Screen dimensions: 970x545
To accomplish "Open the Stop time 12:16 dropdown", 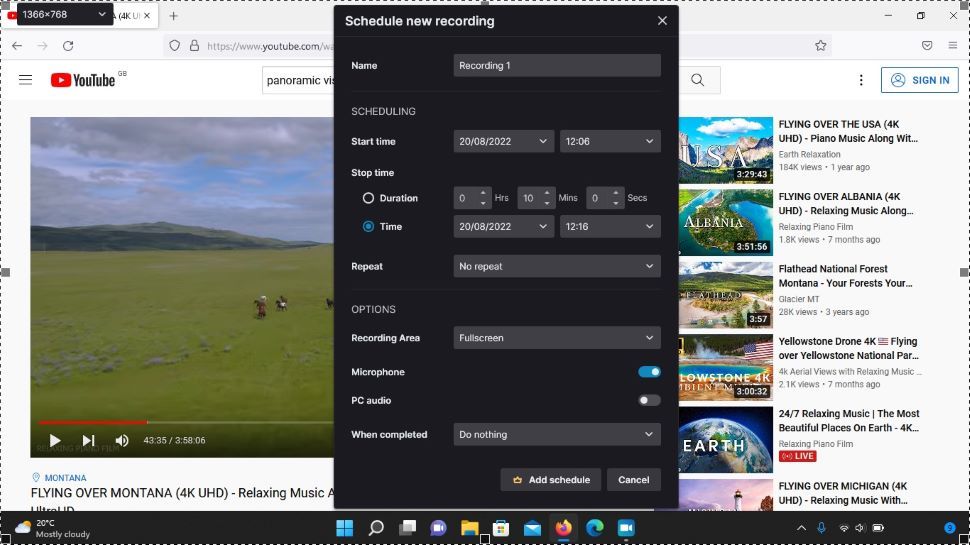I will click(x=609, y=226).
